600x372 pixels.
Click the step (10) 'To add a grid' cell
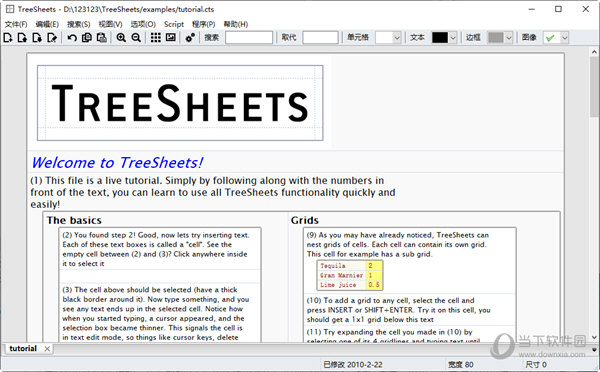pos(398,310)
